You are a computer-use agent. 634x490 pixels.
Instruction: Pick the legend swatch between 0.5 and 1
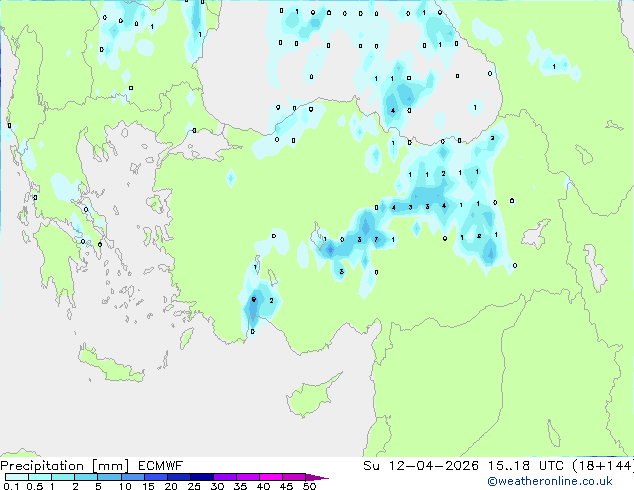point(40,477)
